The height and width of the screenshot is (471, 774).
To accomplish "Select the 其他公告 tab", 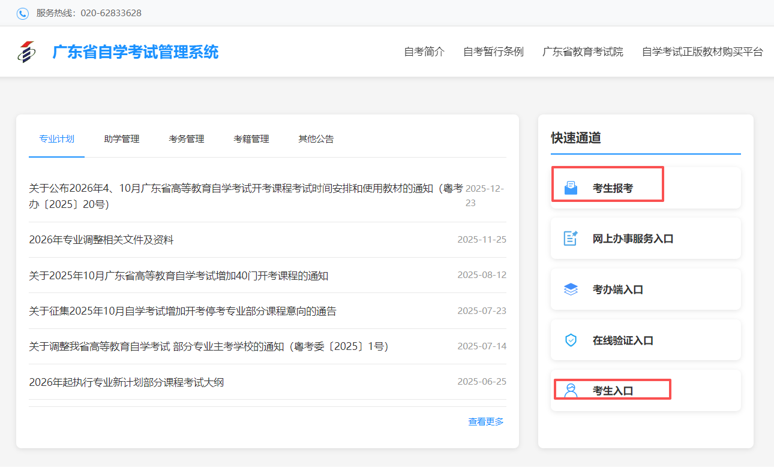I will (x=316, y=139).
